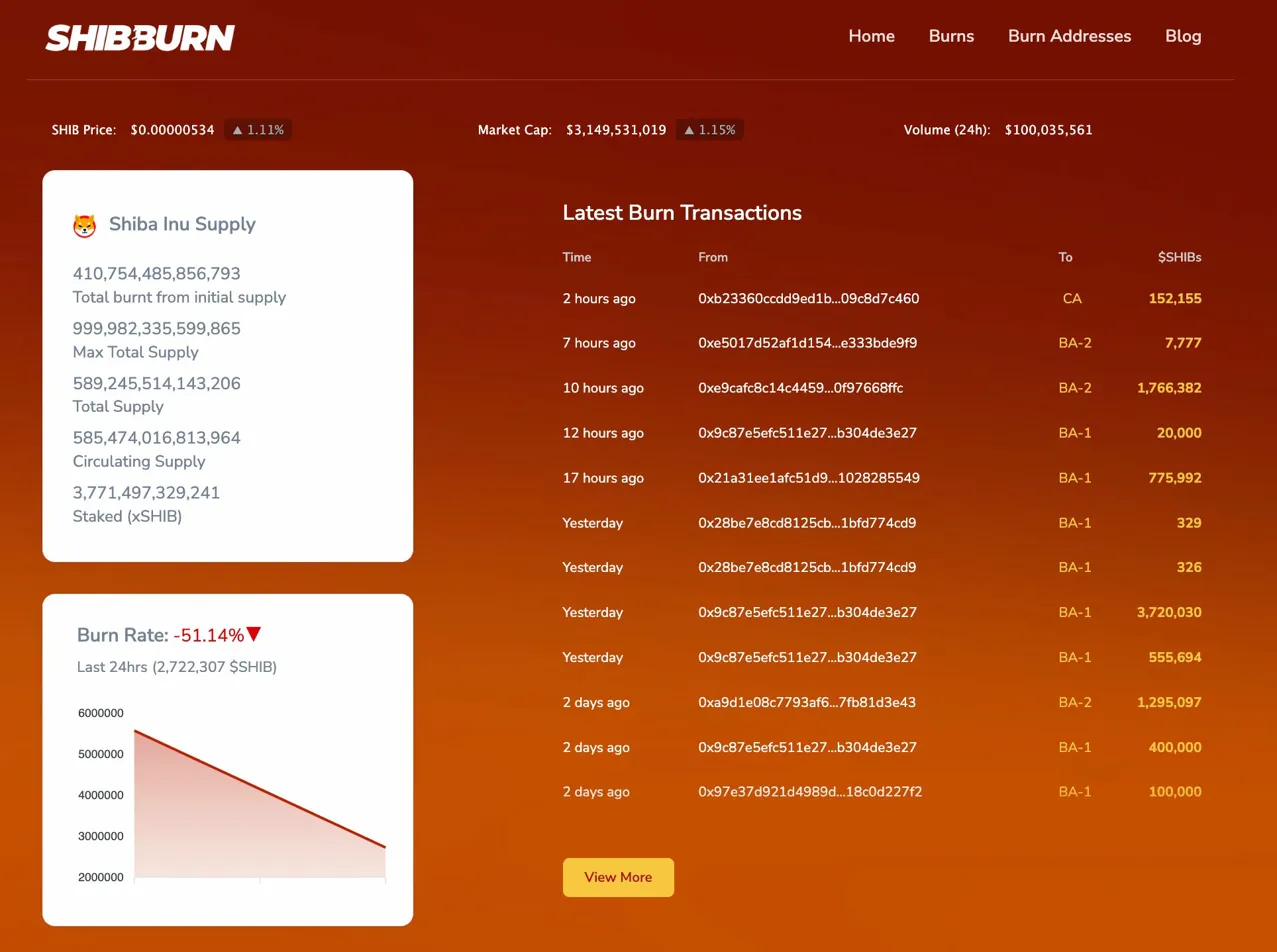Click the Market Cap 1.15% change badge
Screen dimensions: 1277x952
pyautogui.click(x=709, y=130)
